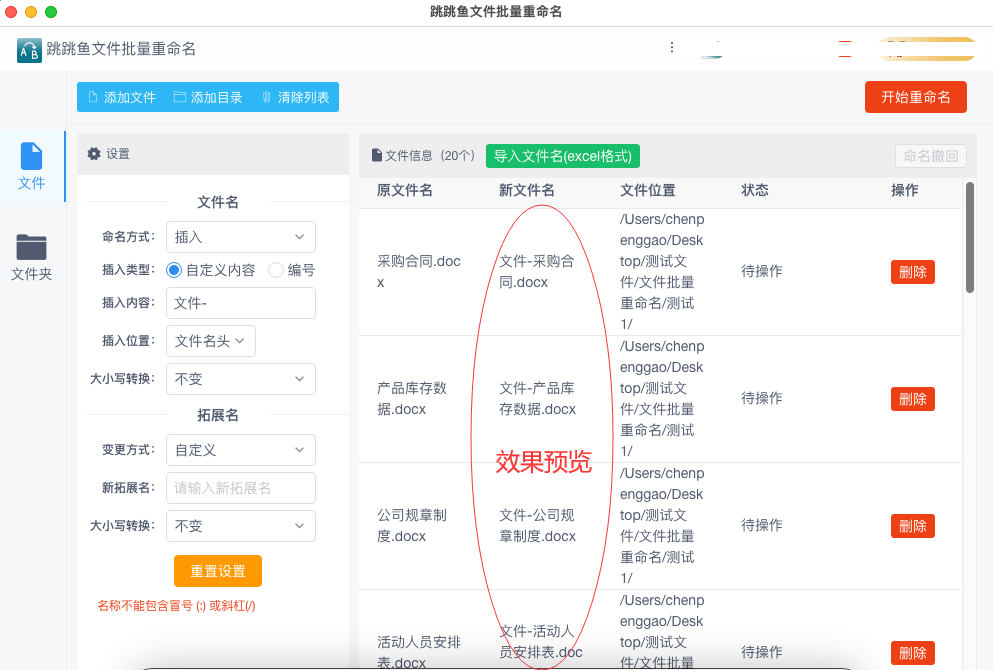
Task: Click file path cell in 采购合同 row
Action: pos(662,272)
